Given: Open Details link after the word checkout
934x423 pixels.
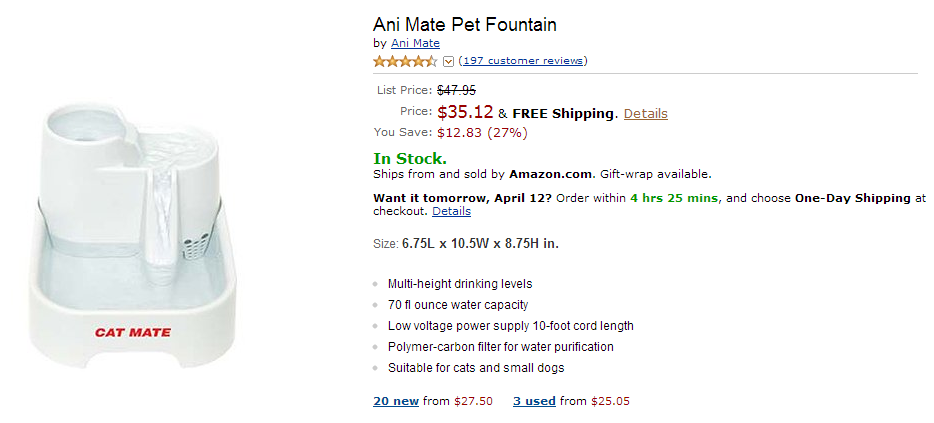Looking at the screenshot, I should click(451, 211).
